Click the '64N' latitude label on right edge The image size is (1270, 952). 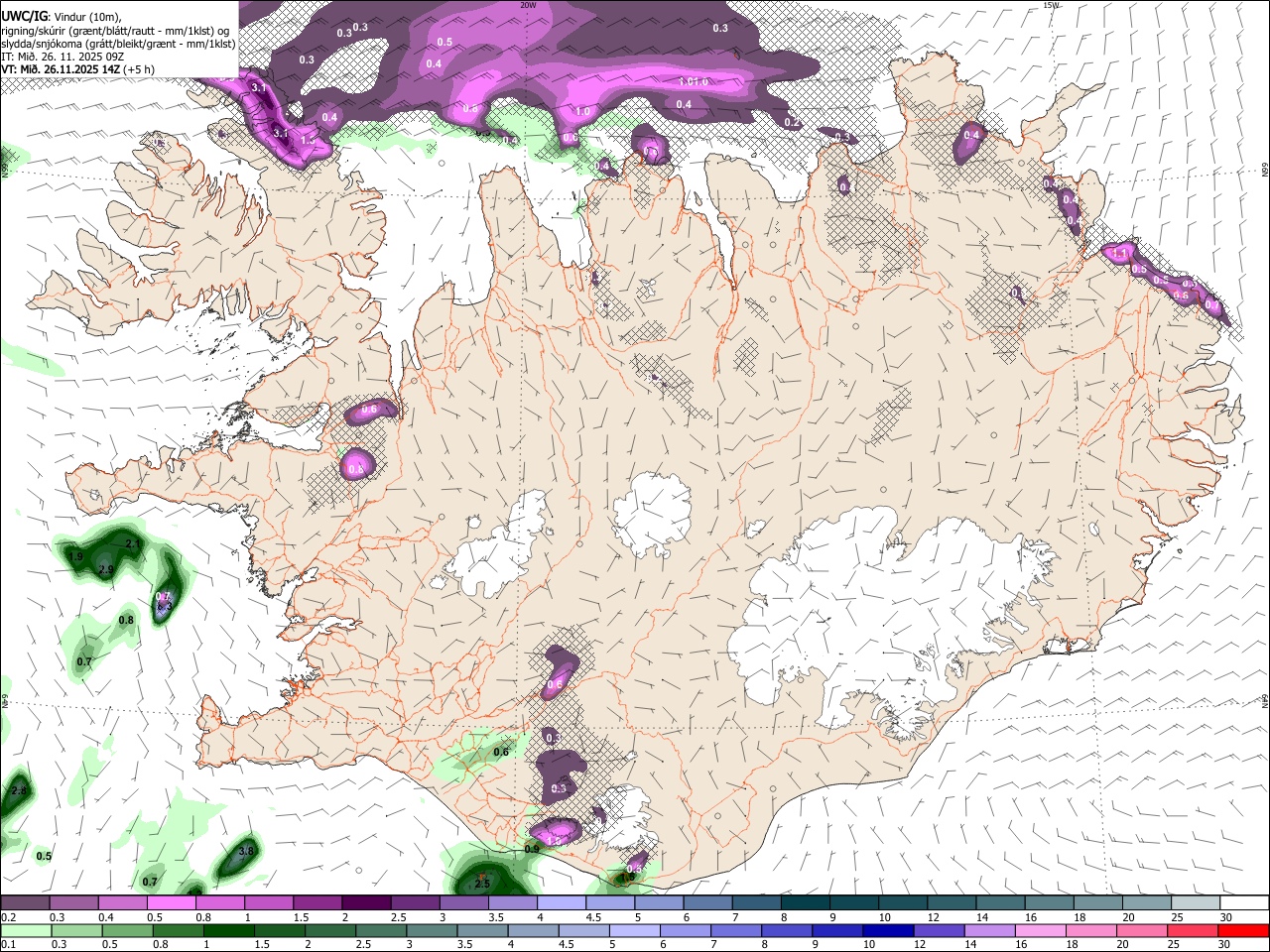[1265, 700]
